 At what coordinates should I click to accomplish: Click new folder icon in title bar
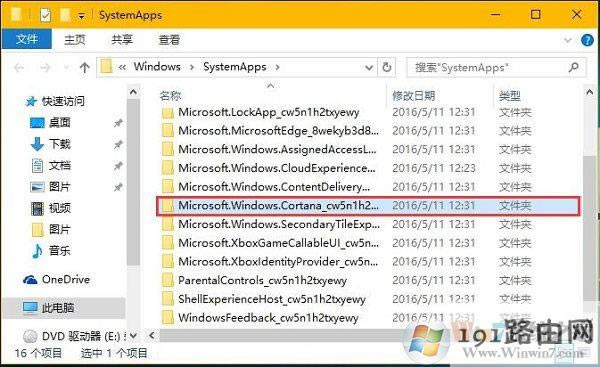65,15
